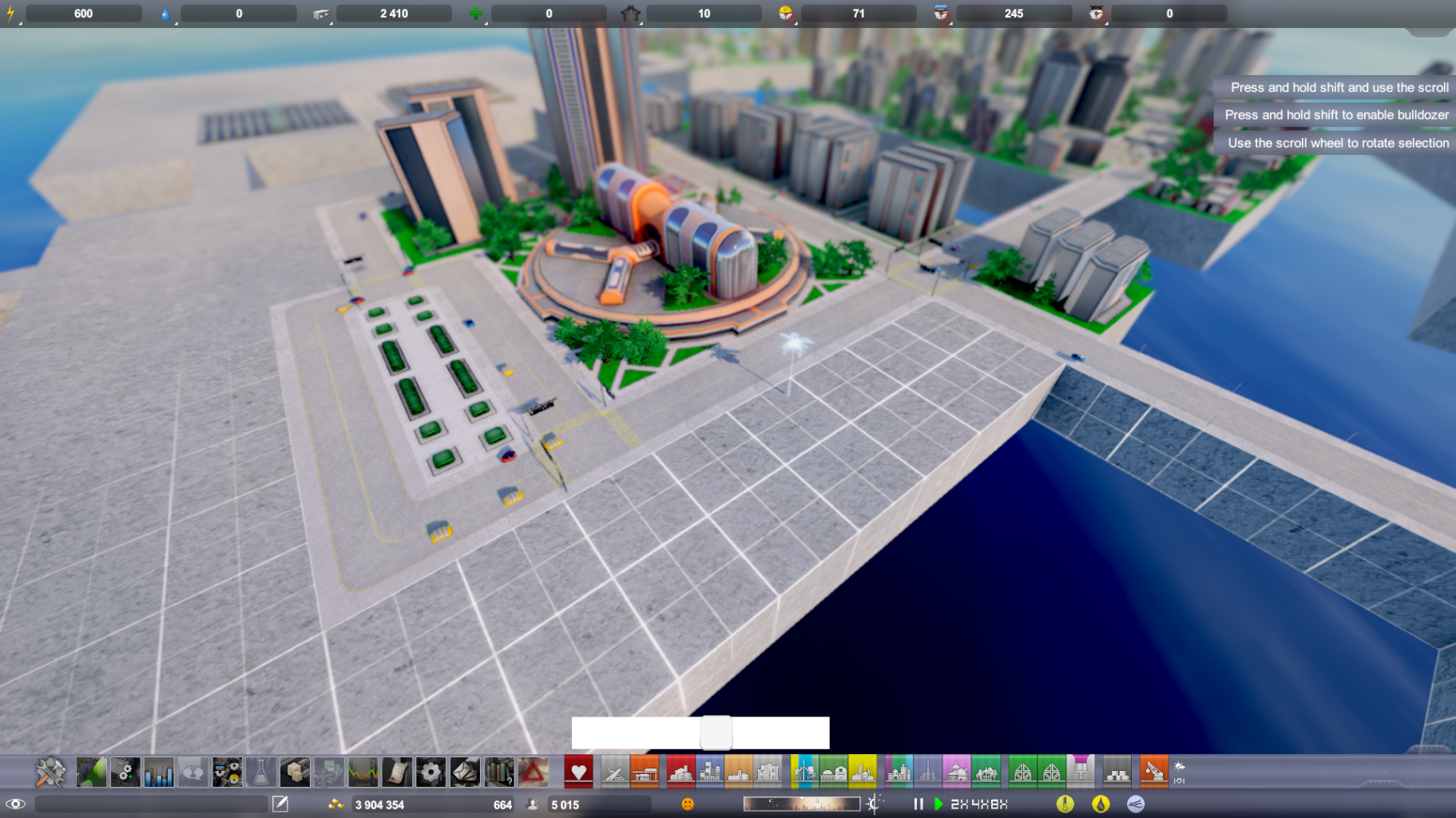Viewport: 1456px width, 818px height.
Task: Toggle the yellow water drop overlay button
Action: (x=1101, y=804)
